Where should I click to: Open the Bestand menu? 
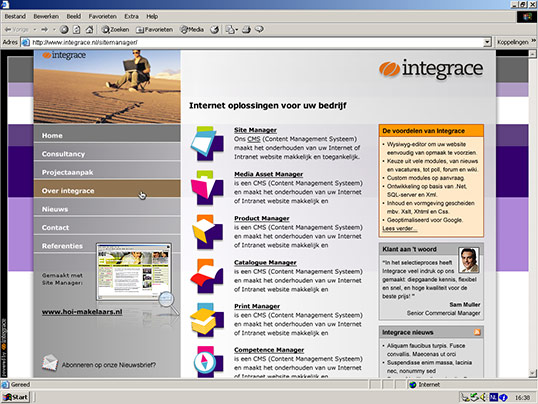[15, 16]
